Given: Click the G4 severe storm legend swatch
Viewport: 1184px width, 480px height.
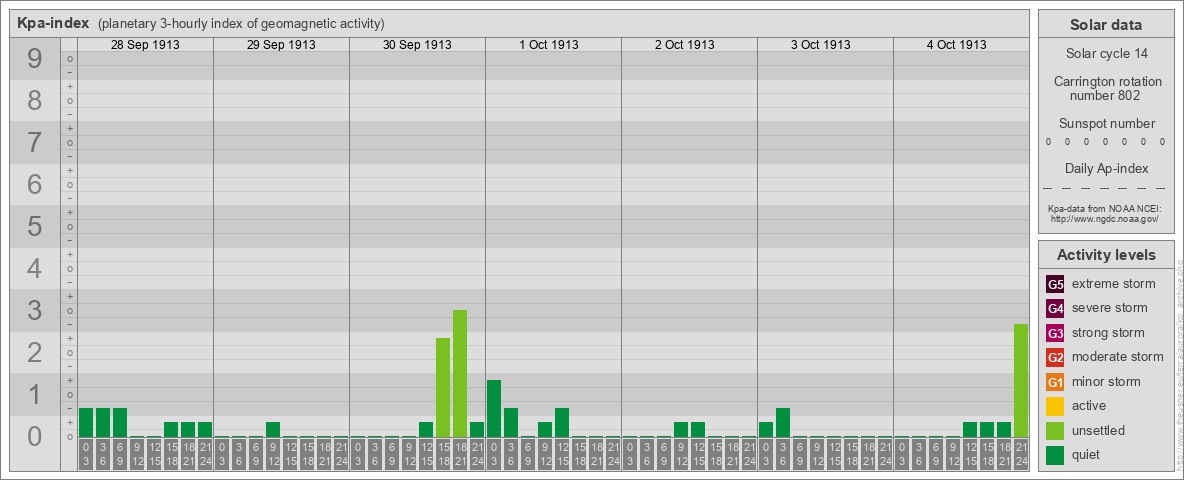Looking at the screenshot, I should pos(1055,308).
